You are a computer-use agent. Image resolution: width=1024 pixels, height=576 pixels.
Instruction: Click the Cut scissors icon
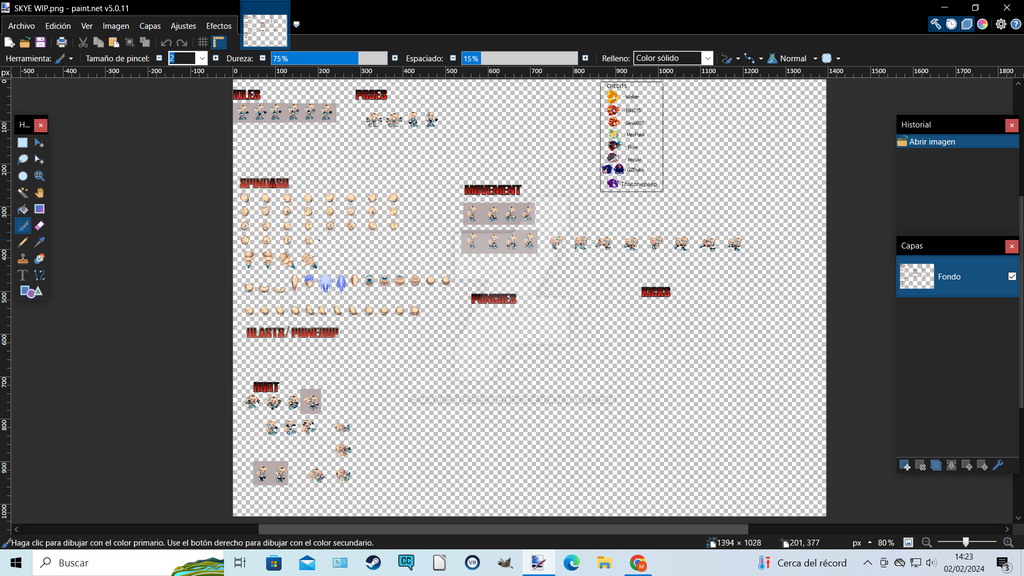(83, 42)
